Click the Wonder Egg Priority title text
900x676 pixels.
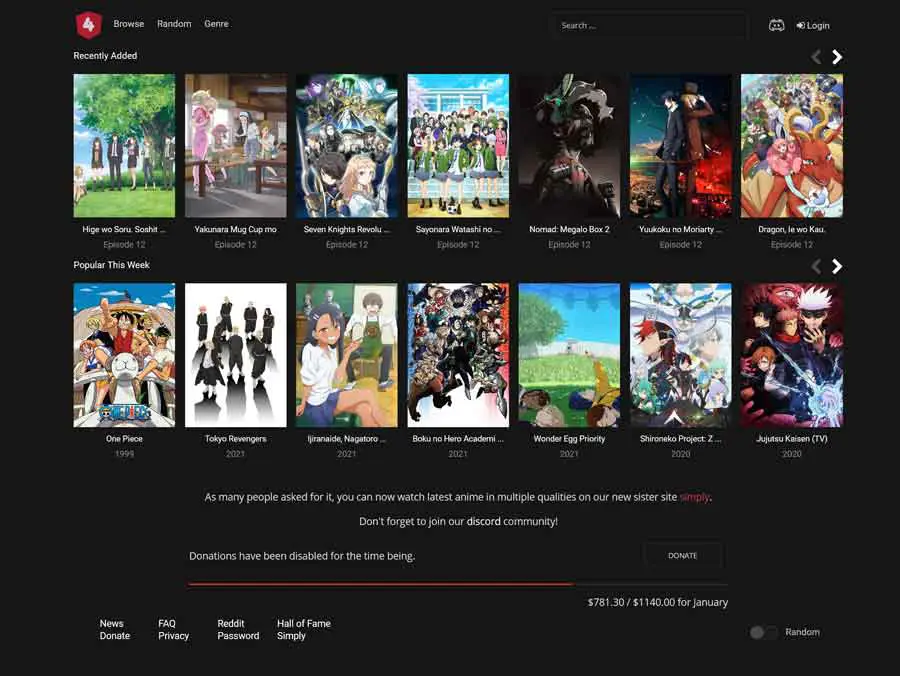pos(569,438)
